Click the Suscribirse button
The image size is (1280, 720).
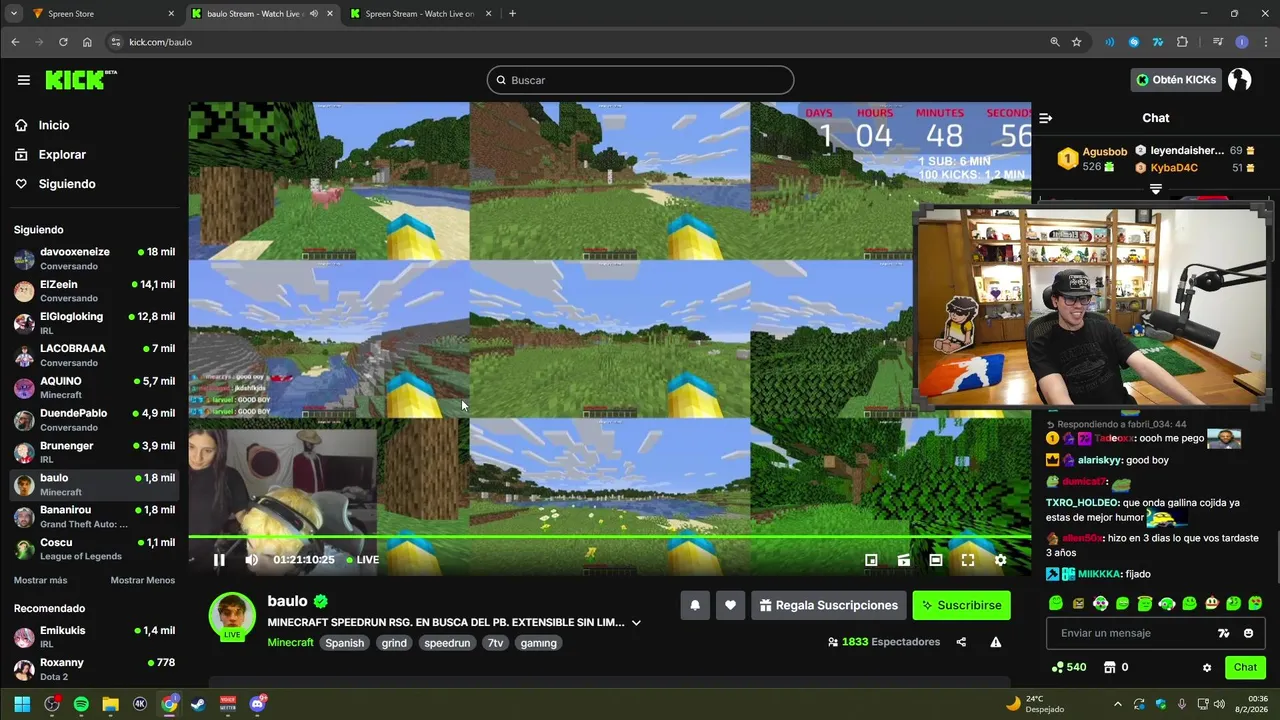pyautogui.click(x=962, y=605)
